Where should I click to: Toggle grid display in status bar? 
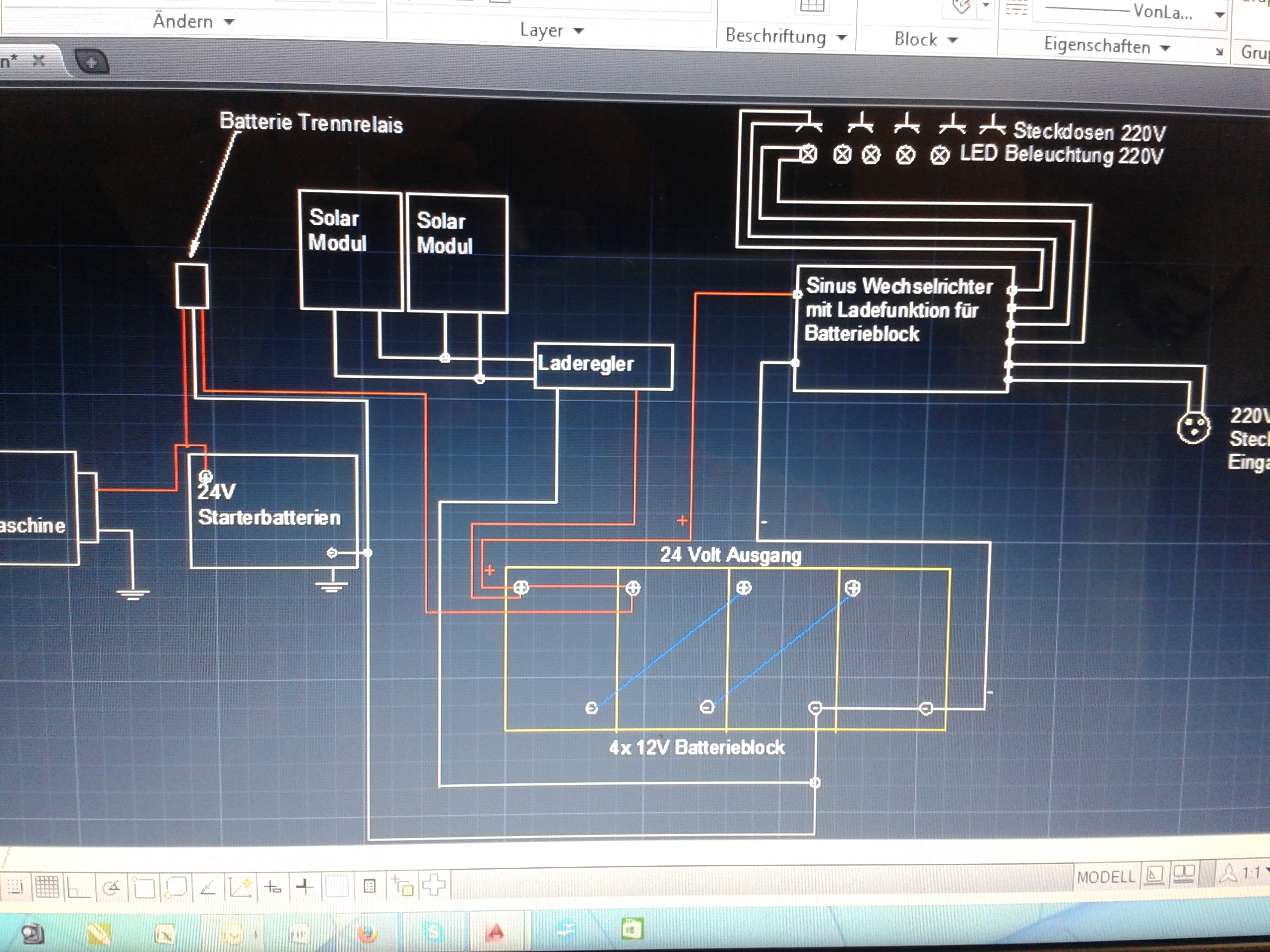(47, 887)
